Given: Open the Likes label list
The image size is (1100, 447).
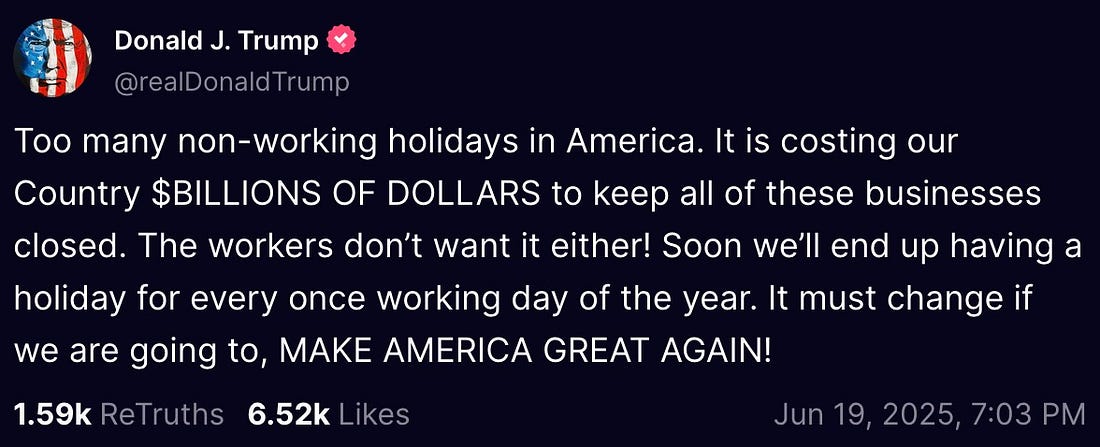Looking at the screenshot, I should (x=374, y=413).
